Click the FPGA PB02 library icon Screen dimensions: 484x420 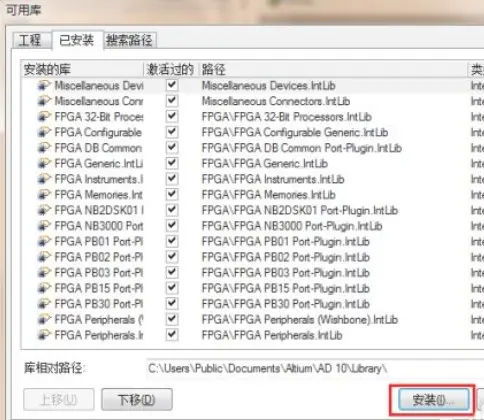pos(44,257)
